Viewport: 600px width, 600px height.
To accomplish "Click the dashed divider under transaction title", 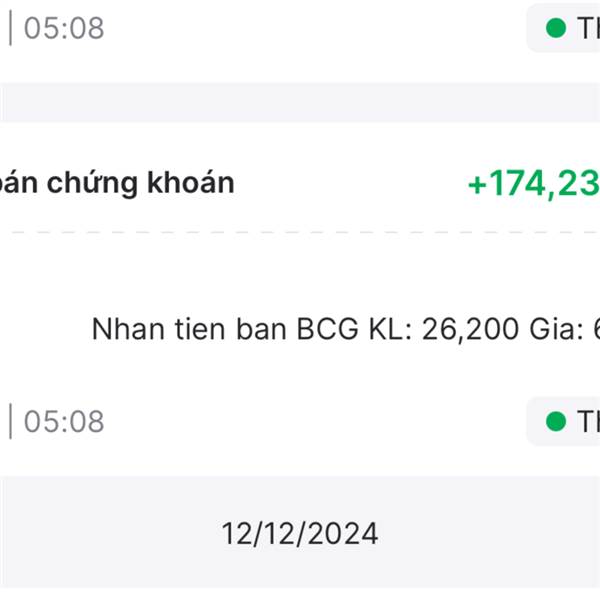I will pyautogui.click(x=300, y=232).
